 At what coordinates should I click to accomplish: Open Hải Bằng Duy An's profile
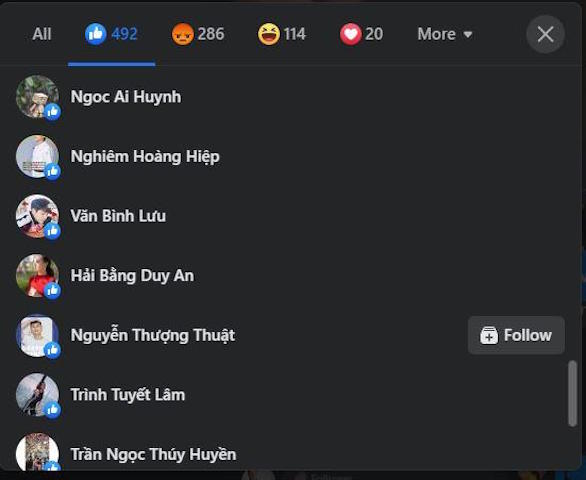pyautogui.click(x=132, y=276)
